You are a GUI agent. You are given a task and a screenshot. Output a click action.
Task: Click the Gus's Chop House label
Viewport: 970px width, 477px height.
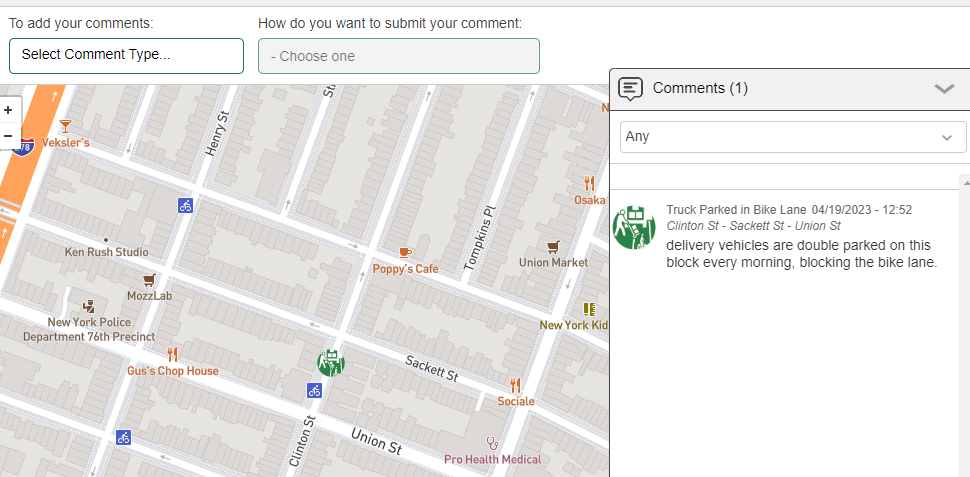(173, 371)
